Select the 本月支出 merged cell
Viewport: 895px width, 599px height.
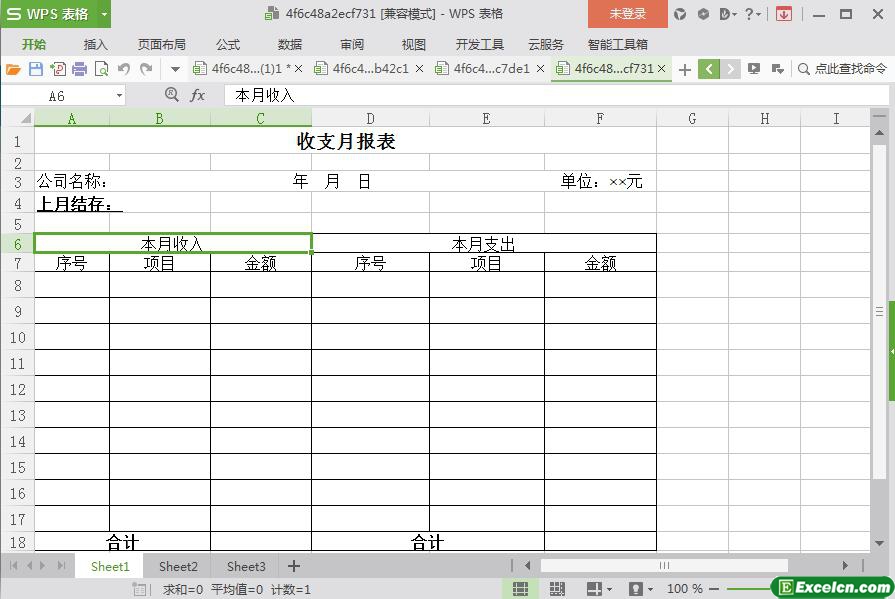pyautogui.click(x=484, y=244)
